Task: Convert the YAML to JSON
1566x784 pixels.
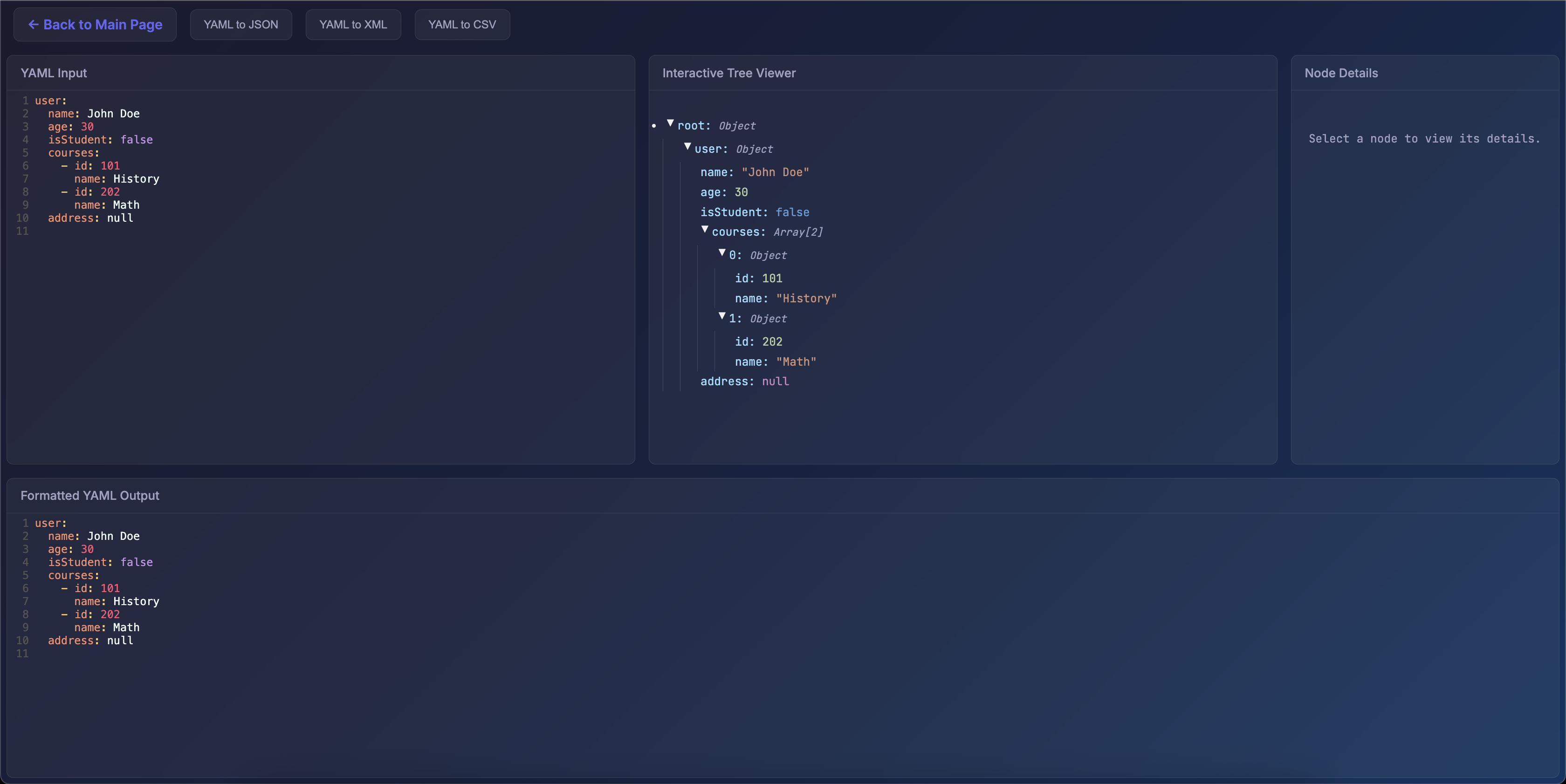Action: [241, 24]
